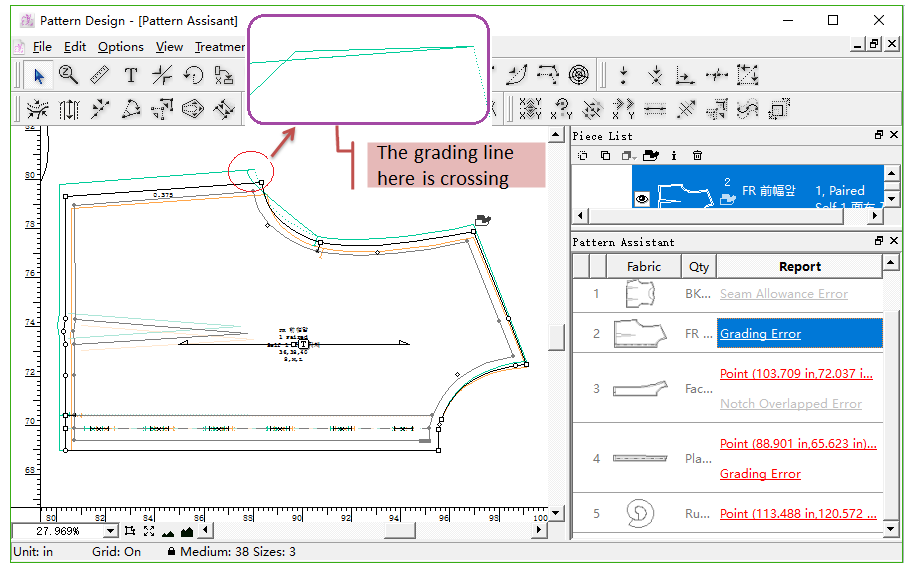Click the rotate tool with curved arrow

(193, 75)
